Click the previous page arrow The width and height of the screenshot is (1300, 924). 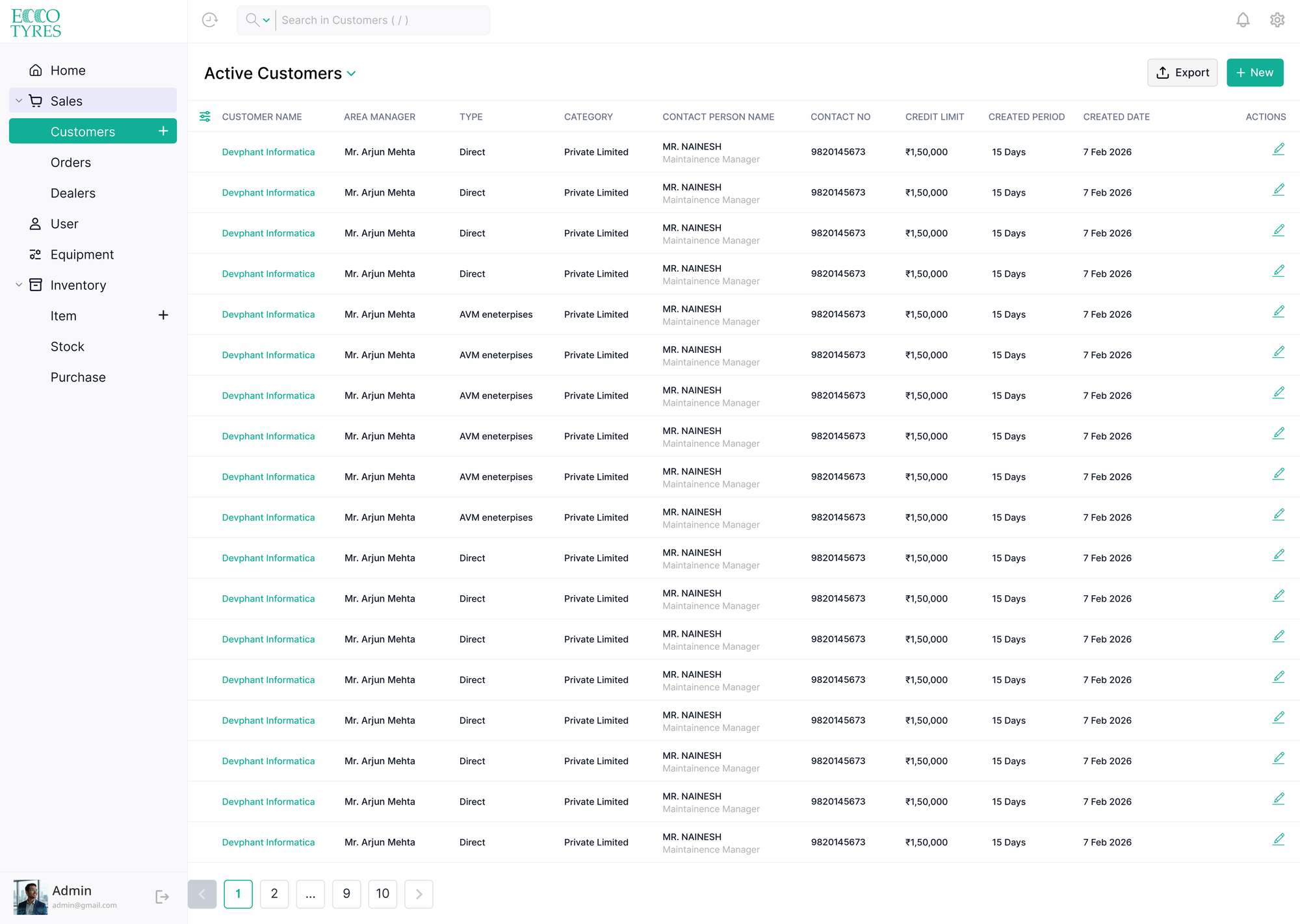click(x=202, y=894)
